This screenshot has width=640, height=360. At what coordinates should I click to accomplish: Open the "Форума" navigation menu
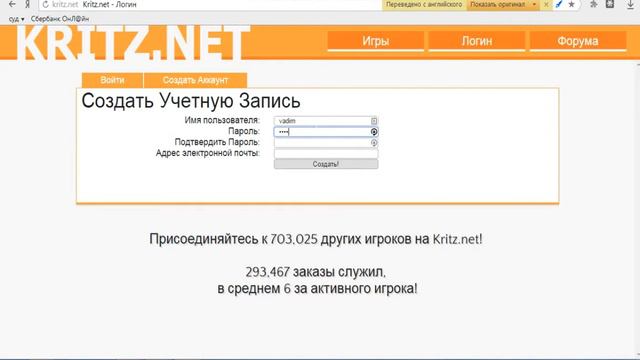(578, 41)
